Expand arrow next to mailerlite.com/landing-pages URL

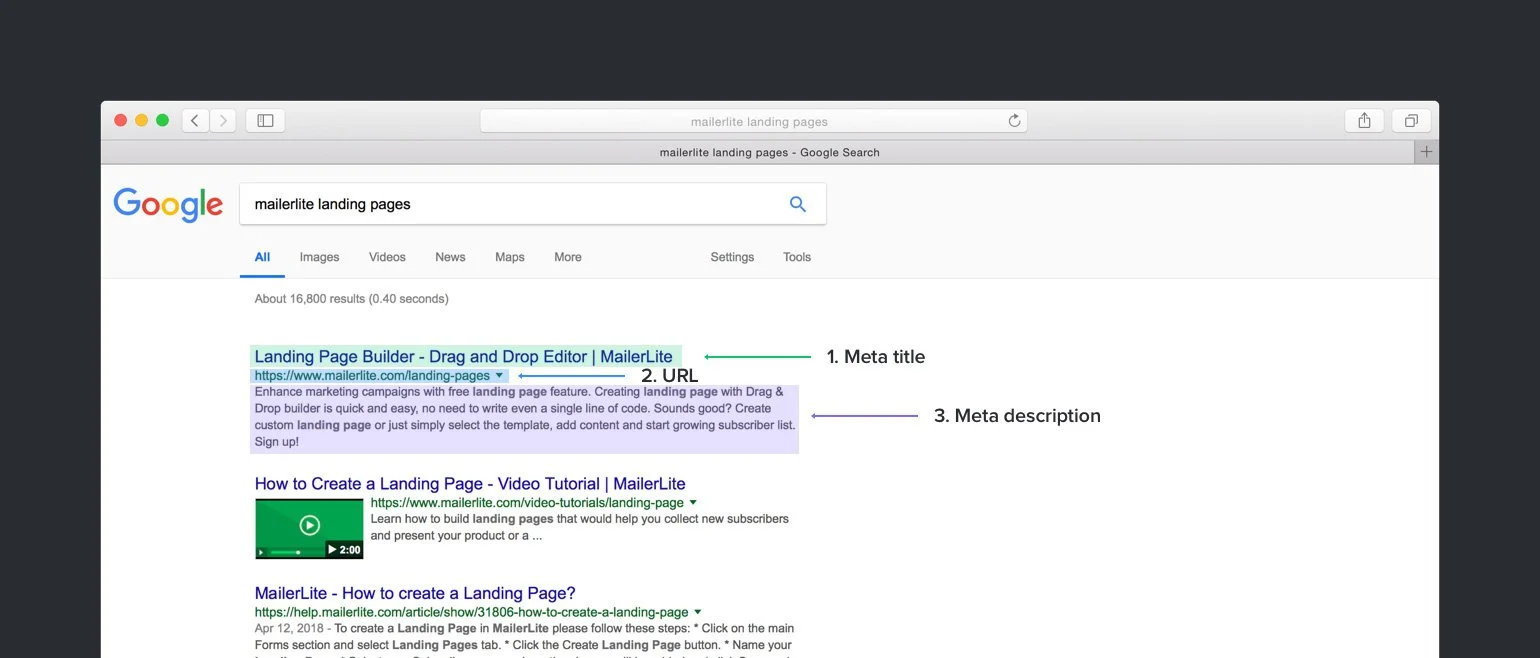click(x=499, y=375)
